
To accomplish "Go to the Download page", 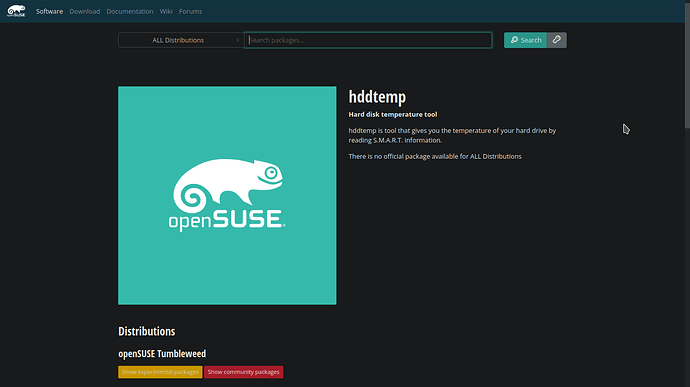I will pyautogui.click(x=84, y=11).
